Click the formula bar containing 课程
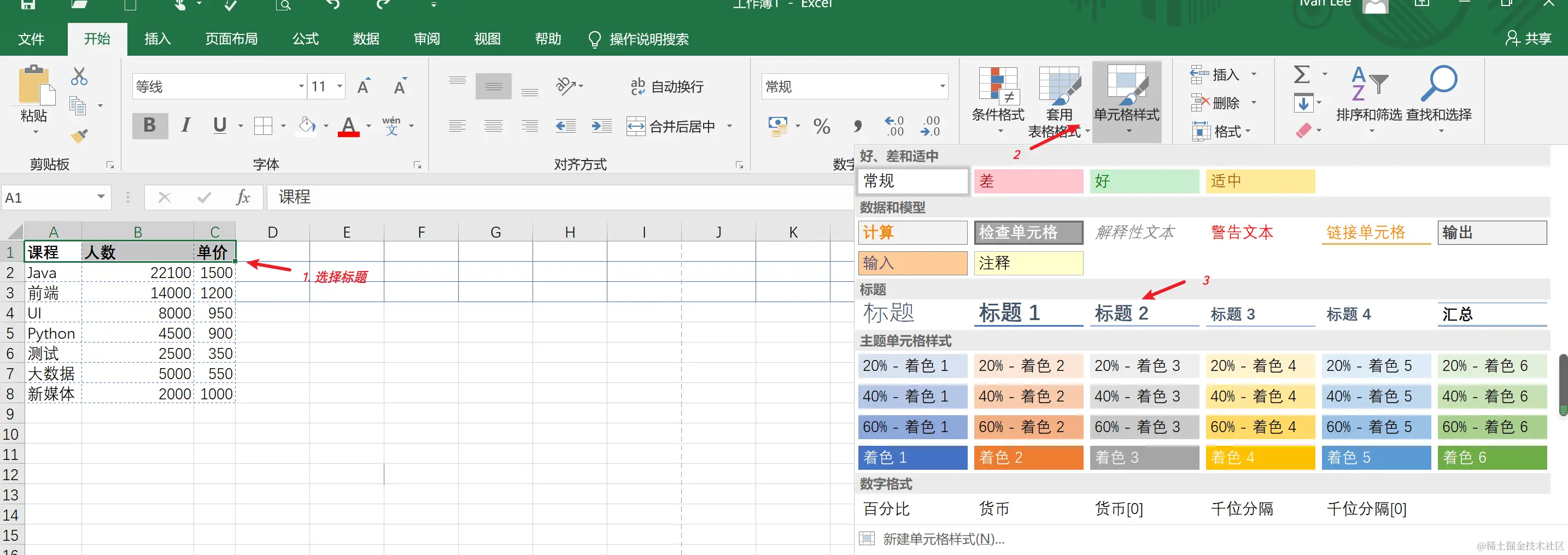This screenshot has height=555, width=1568. pyautogui.click(x=560, y=198)
